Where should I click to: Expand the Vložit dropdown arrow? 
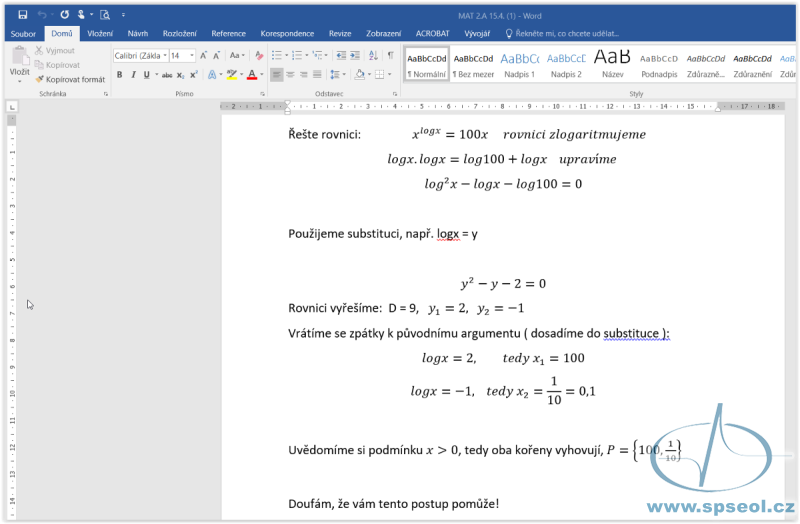[19, 81]
